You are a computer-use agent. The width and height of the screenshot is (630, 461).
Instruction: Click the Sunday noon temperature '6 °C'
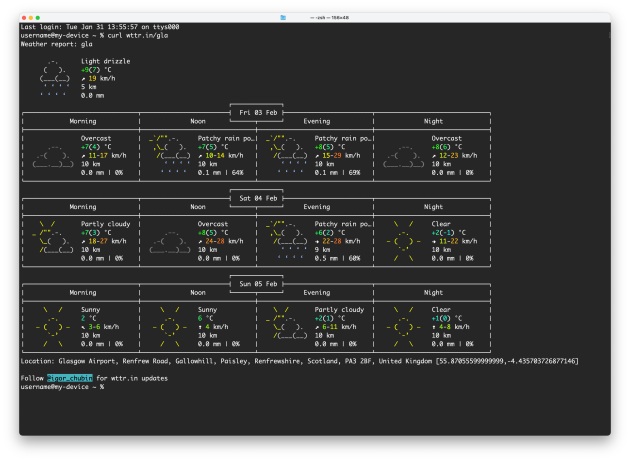pyautogui.click(x=205, y=318)
